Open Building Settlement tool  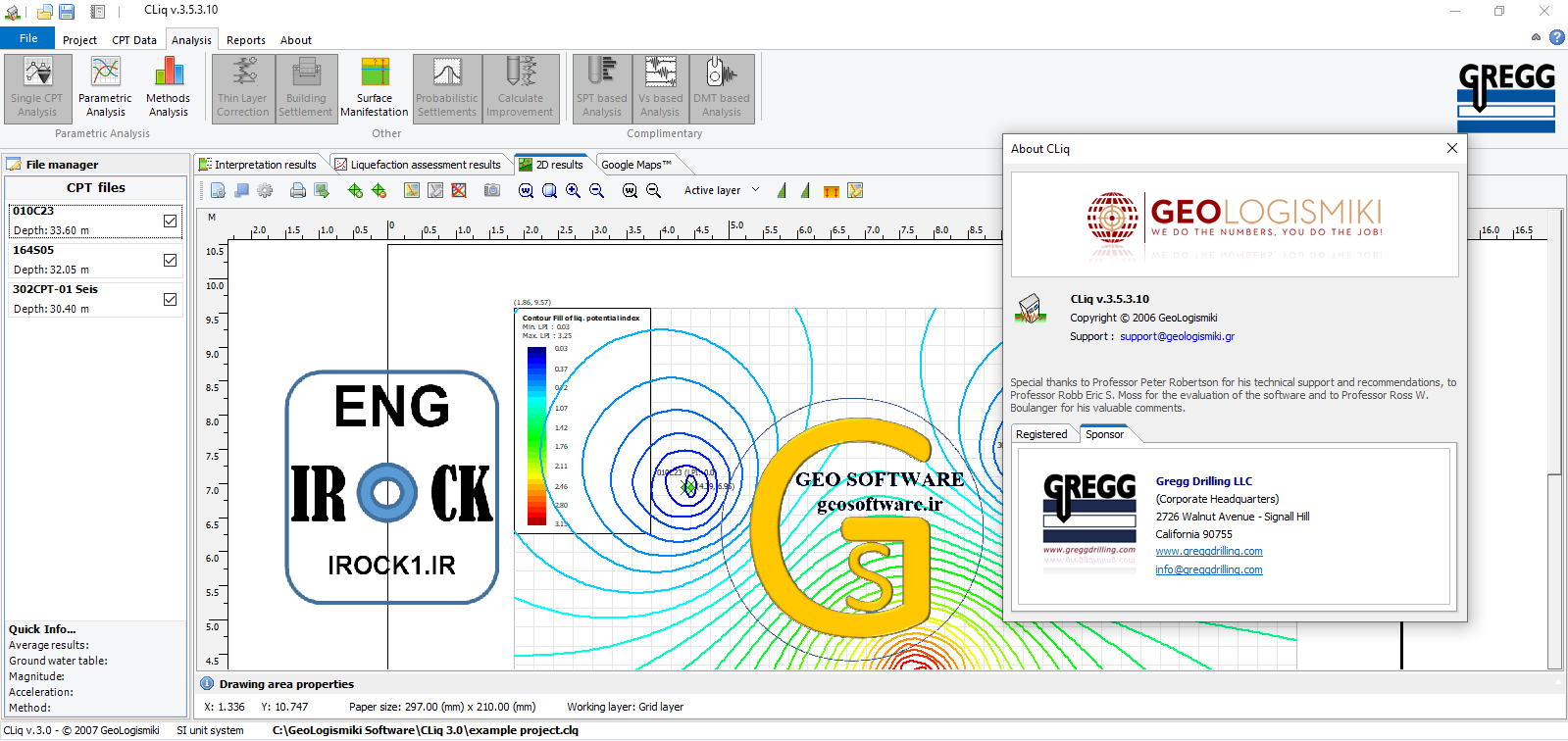306,88
